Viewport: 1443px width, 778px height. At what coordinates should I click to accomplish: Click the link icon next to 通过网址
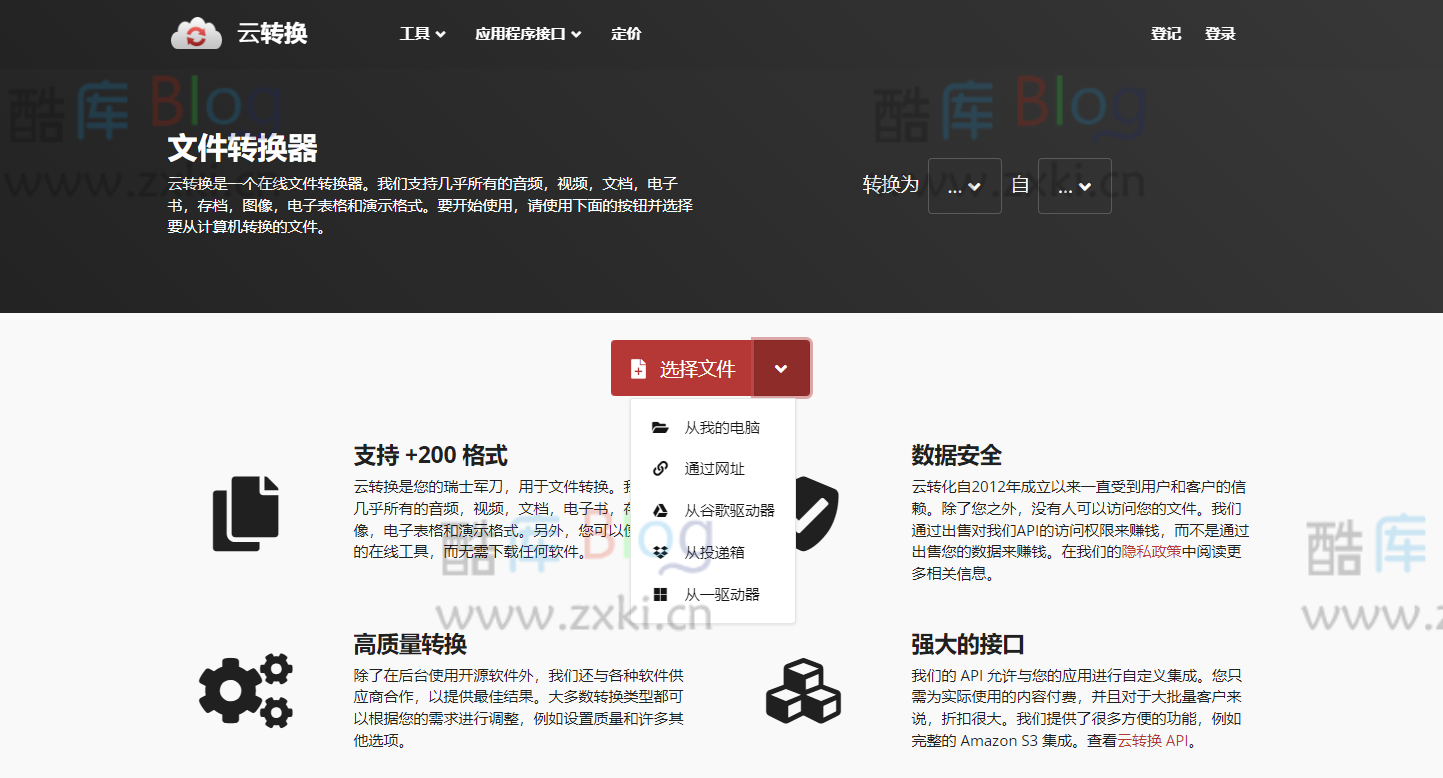(x=659, y=468)
